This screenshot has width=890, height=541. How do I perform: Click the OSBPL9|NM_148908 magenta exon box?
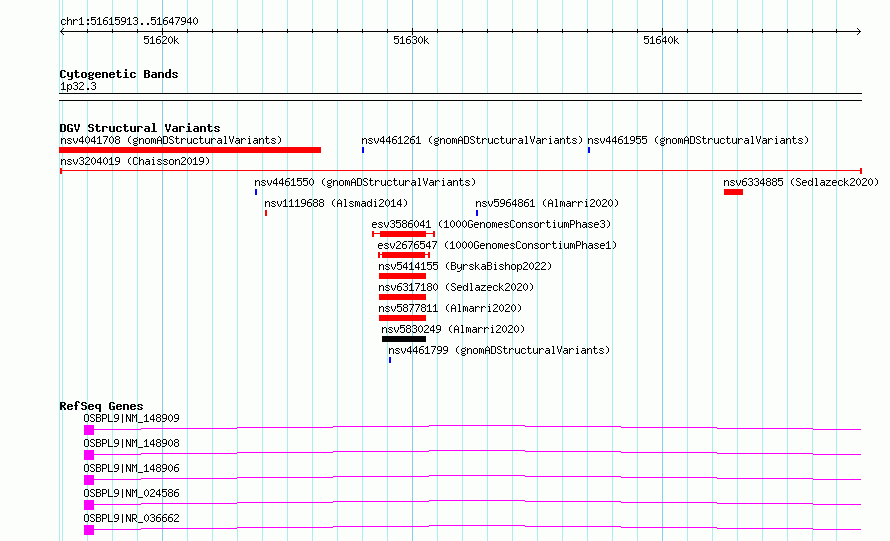tap(89, 455)
